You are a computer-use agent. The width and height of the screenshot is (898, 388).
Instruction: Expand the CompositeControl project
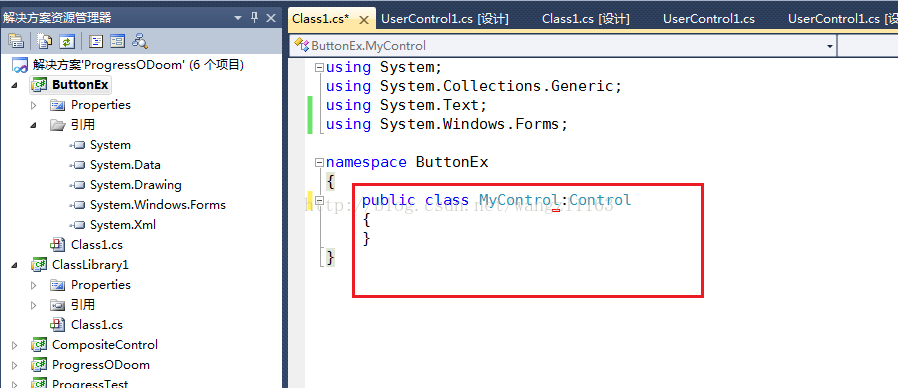(15, 346)
